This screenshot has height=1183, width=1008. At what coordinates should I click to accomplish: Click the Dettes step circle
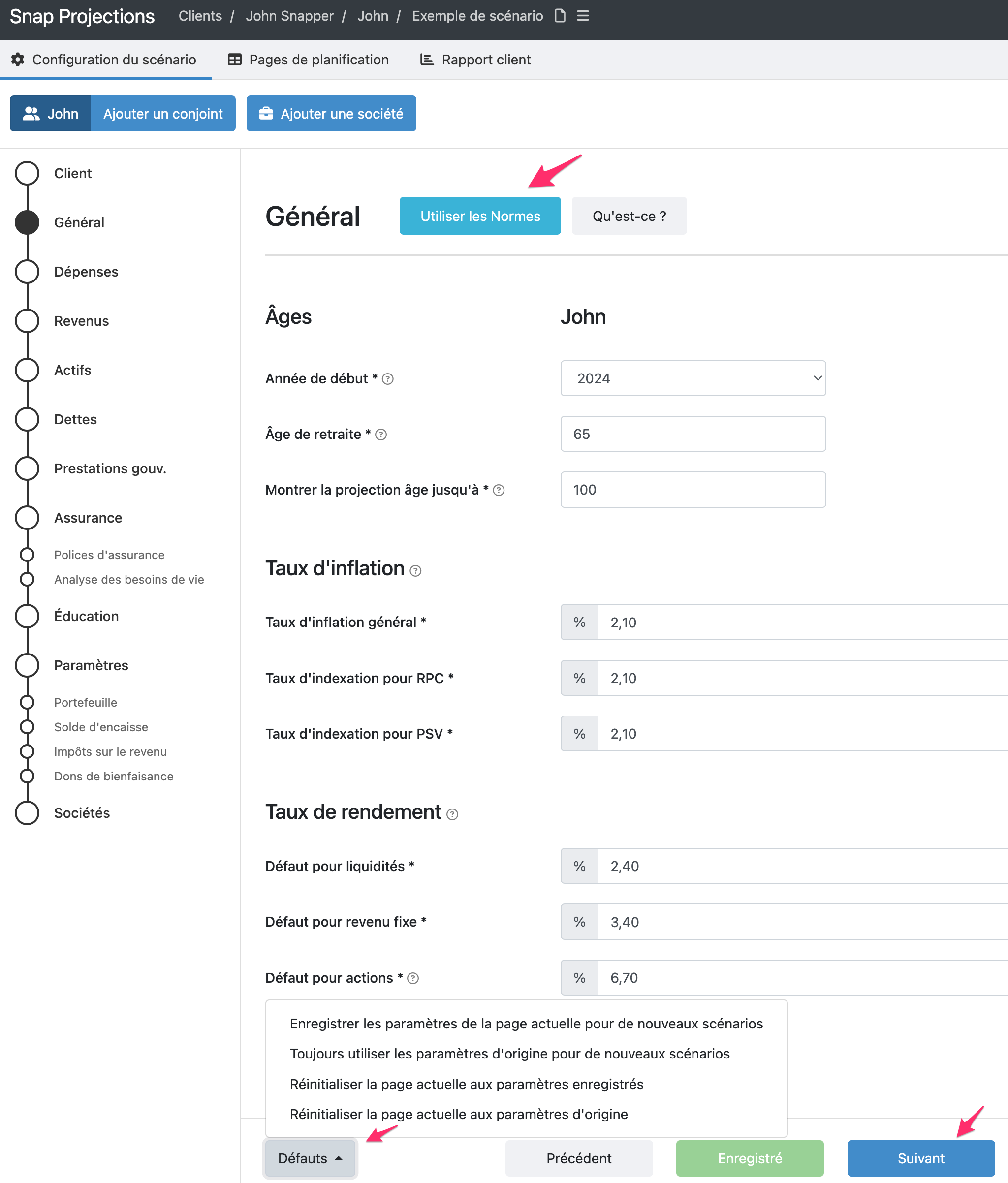click(x=27, y=419)
